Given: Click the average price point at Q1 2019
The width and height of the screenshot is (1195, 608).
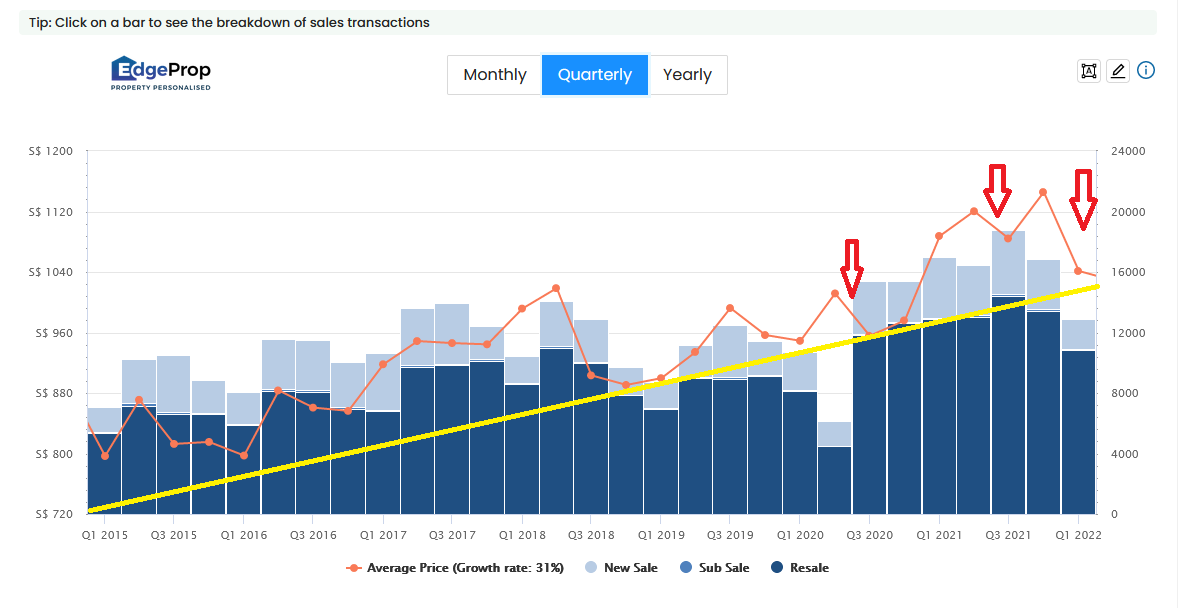Looking at the screenshot, I should 661,378.
